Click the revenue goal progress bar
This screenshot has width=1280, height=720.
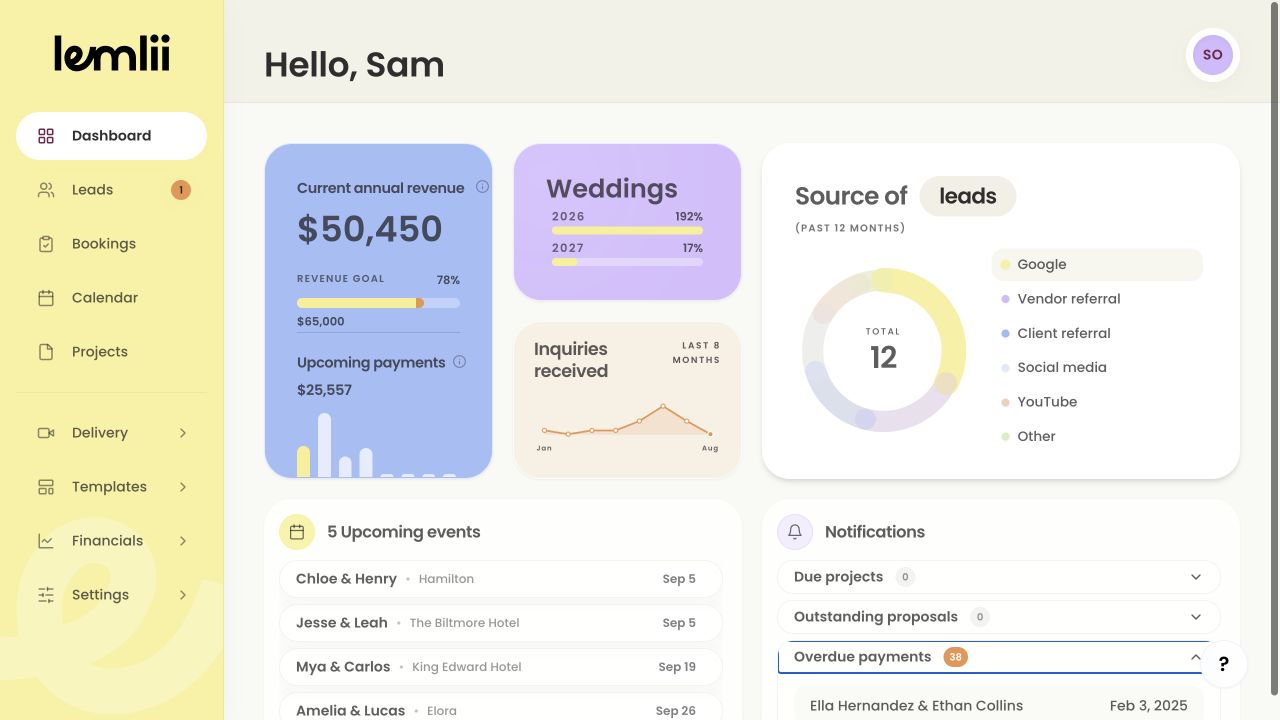(378, 303)
